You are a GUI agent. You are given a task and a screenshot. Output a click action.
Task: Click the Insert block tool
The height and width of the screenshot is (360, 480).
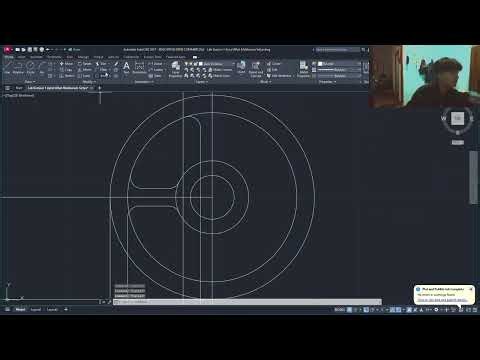tap(241, 67)
